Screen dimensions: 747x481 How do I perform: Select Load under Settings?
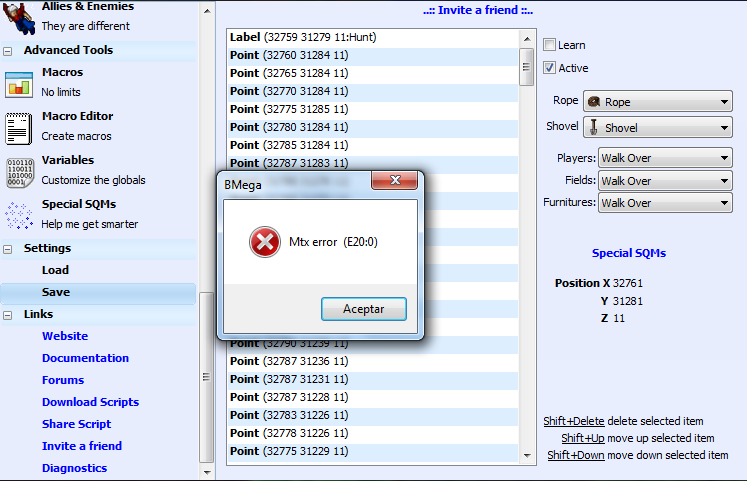(55, 270)
